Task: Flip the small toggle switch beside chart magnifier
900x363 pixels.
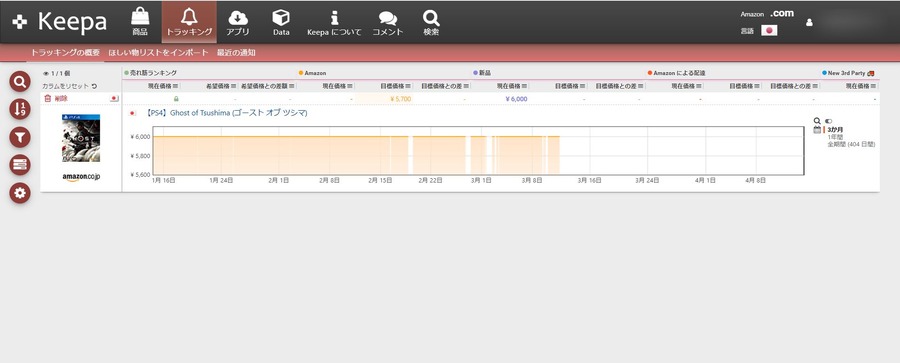Action: (x=828, y=121)
